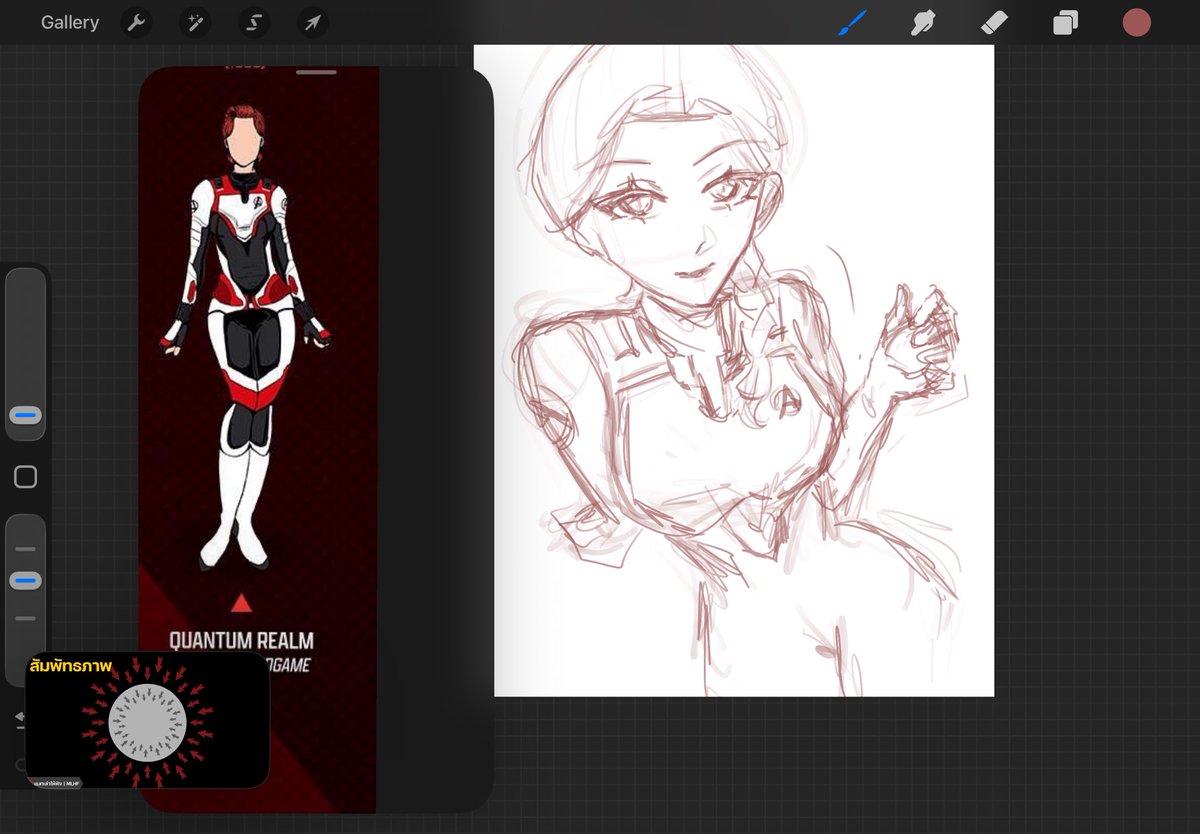Image resolution: width=1200 pixels, height=834 pixels.
Task: Select the Paint brush tool
Action: (x=852, y=22)
